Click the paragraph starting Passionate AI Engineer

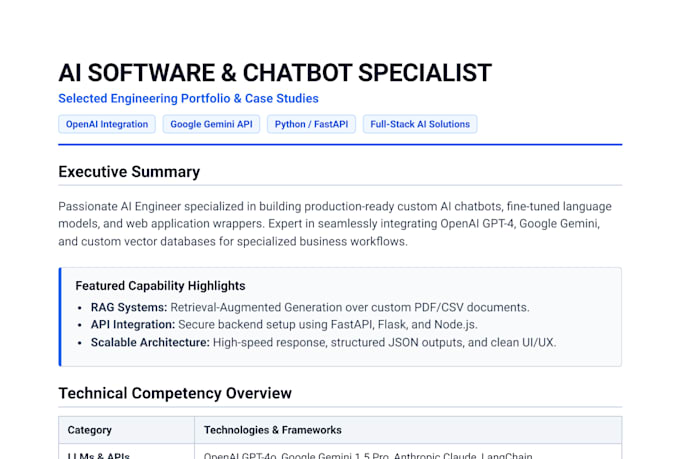[x=335, y=224]
